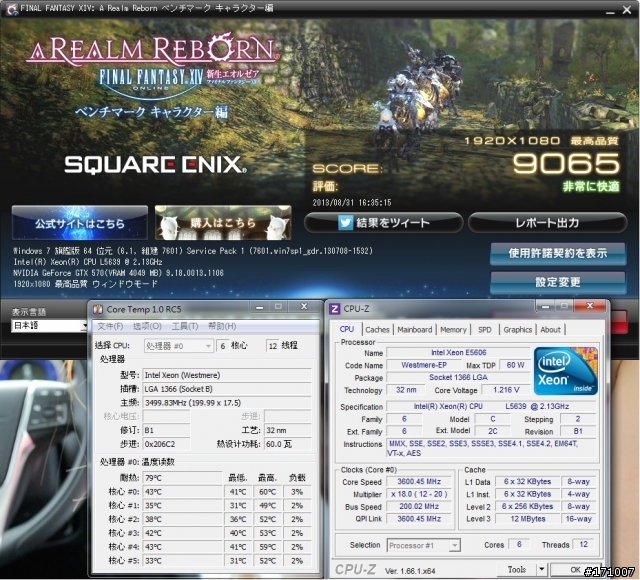Click the 2013/08/31 16:35:15 timestamp
Screen dimensions: 640x580
click(352, 202)
